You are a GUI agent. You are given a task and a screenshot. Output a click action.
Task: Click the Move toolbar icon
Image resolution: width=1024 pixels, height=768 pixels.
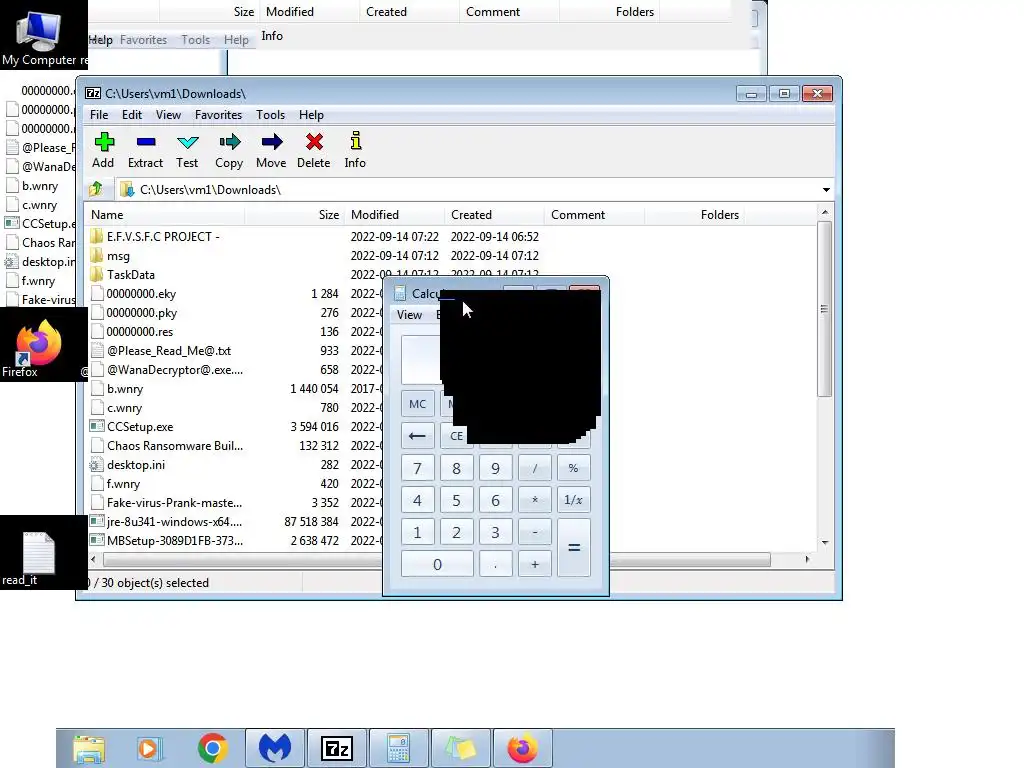(x=271, y=150)
